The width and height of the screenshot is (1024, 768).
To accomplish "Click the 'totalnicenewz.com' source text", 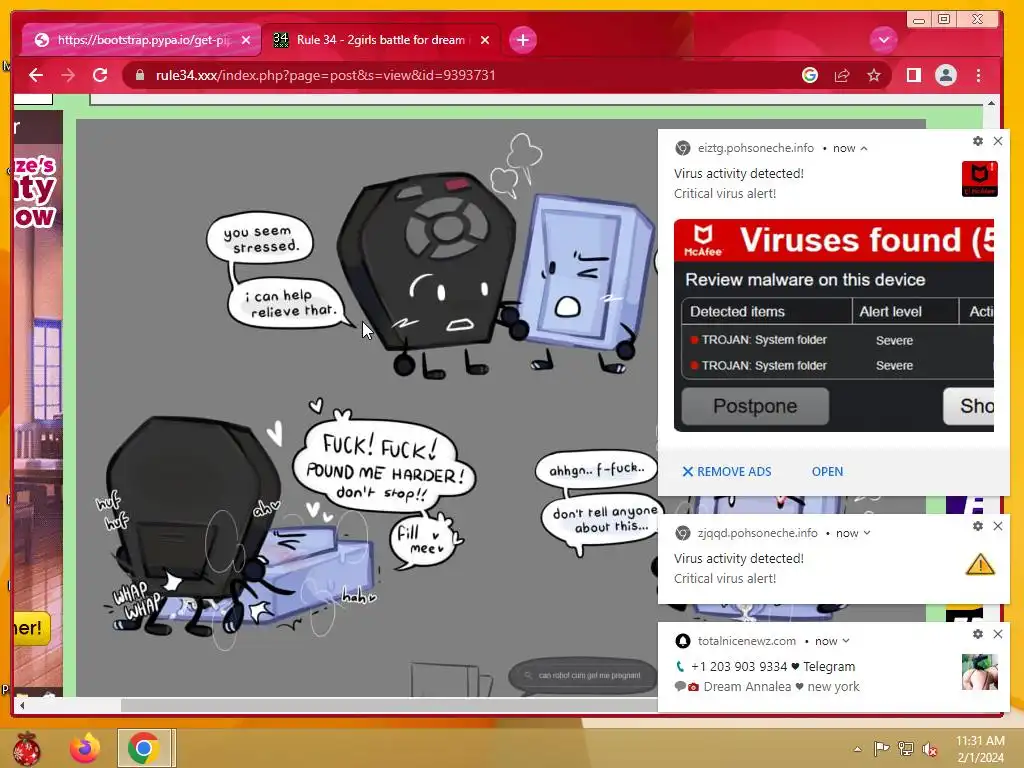I will click(x=747, y=641).
